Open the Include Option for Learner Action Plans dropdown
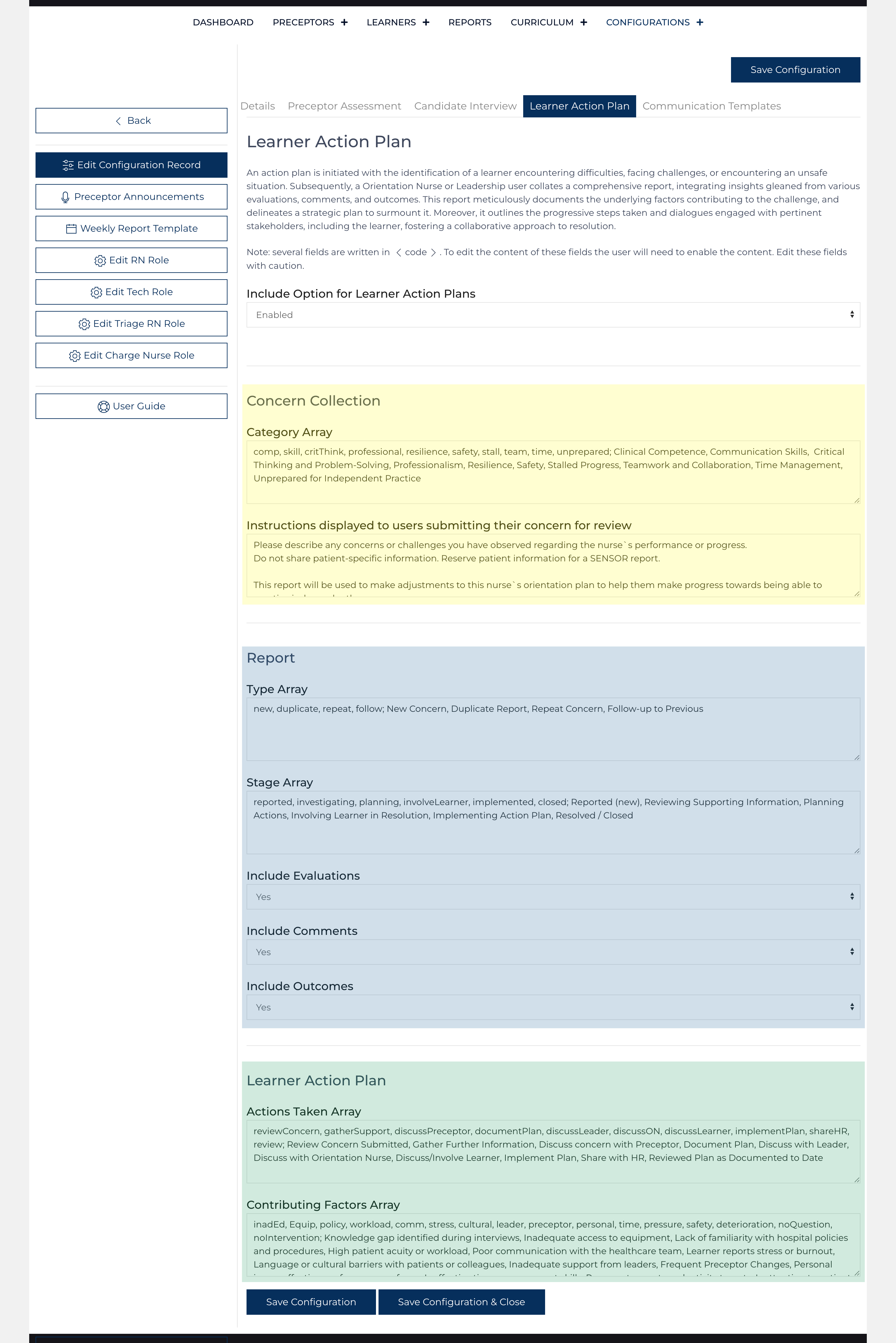Screen dimensions: 896x1343 [x=553, y=315]
